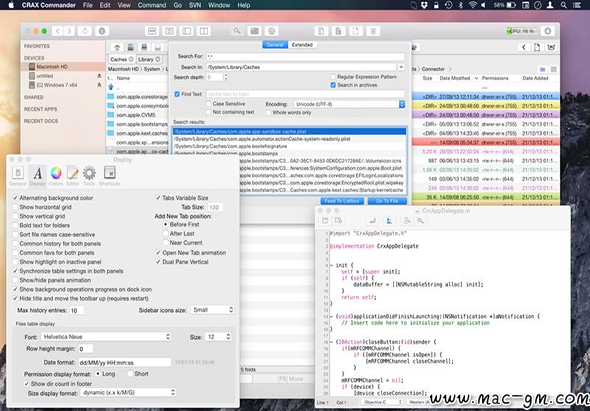Click the Go To File button
Viewport: 590px width, 411px height.
387,201
